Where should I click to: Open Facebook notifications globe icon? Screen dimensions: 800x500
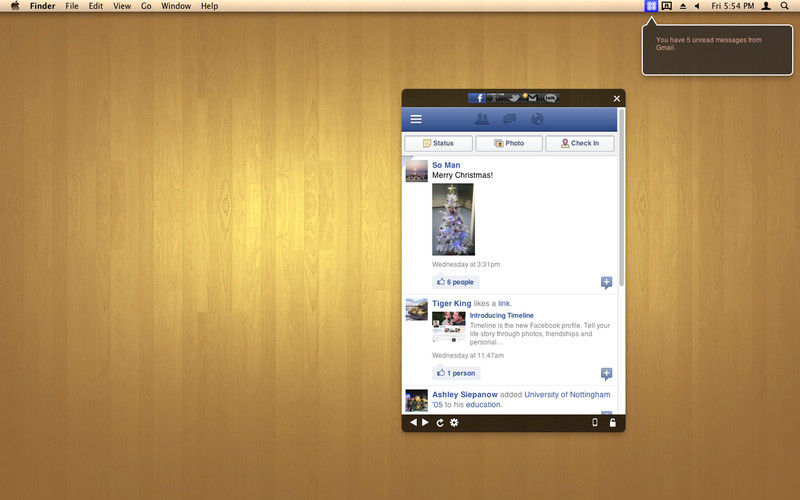(537, 119)
